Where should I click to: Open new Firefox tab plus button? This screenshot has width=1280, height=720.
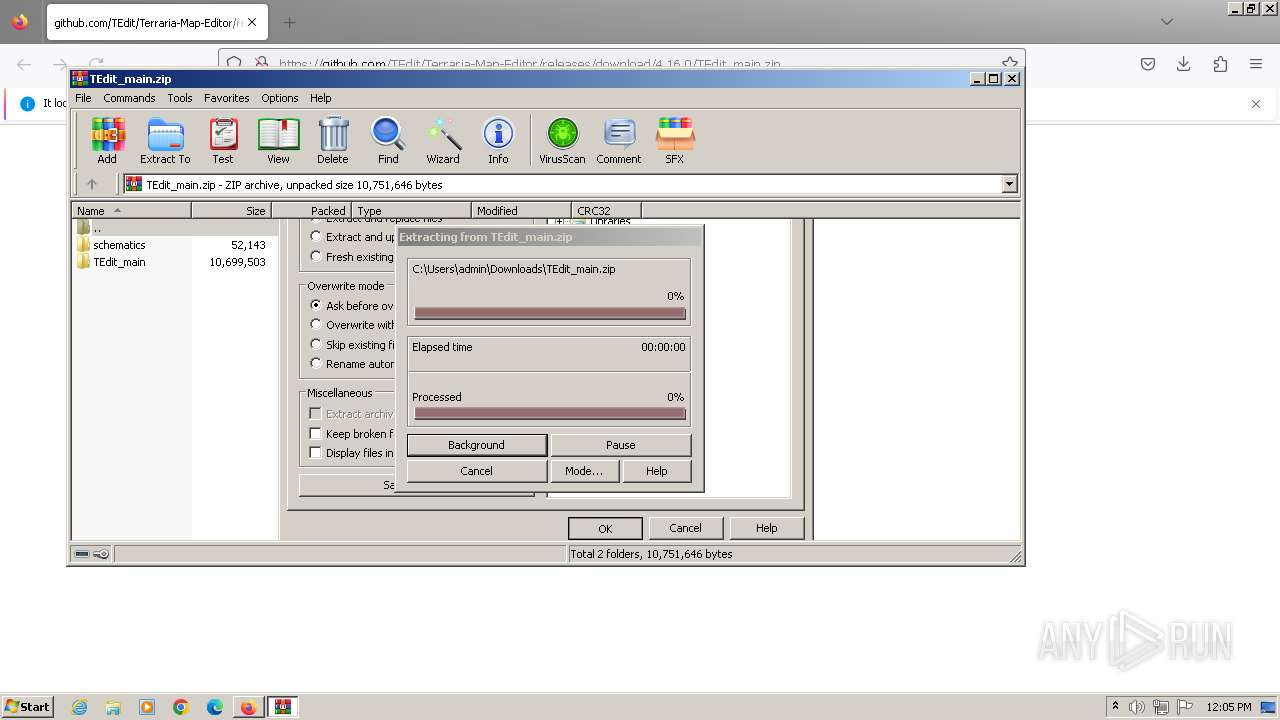tap(290, 22)
